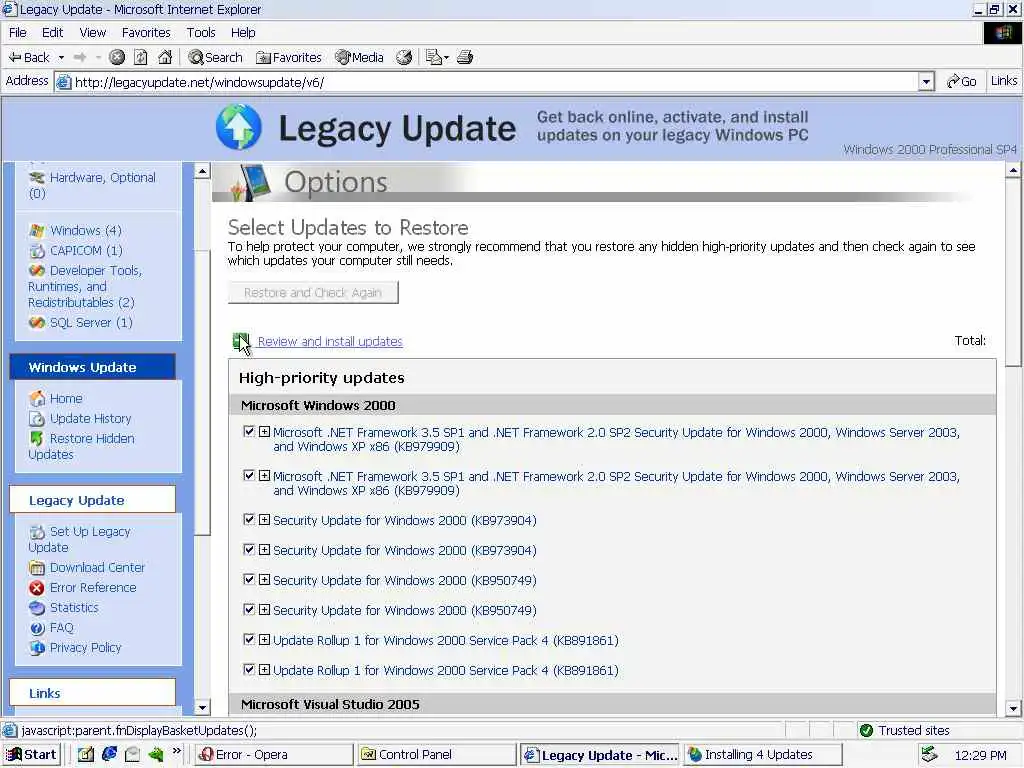This screenshot has width=1024, height=768.
Task: Uncheck the first Update Rollup 1 KB891861 checkbox
Action: (x=249, y=639)
